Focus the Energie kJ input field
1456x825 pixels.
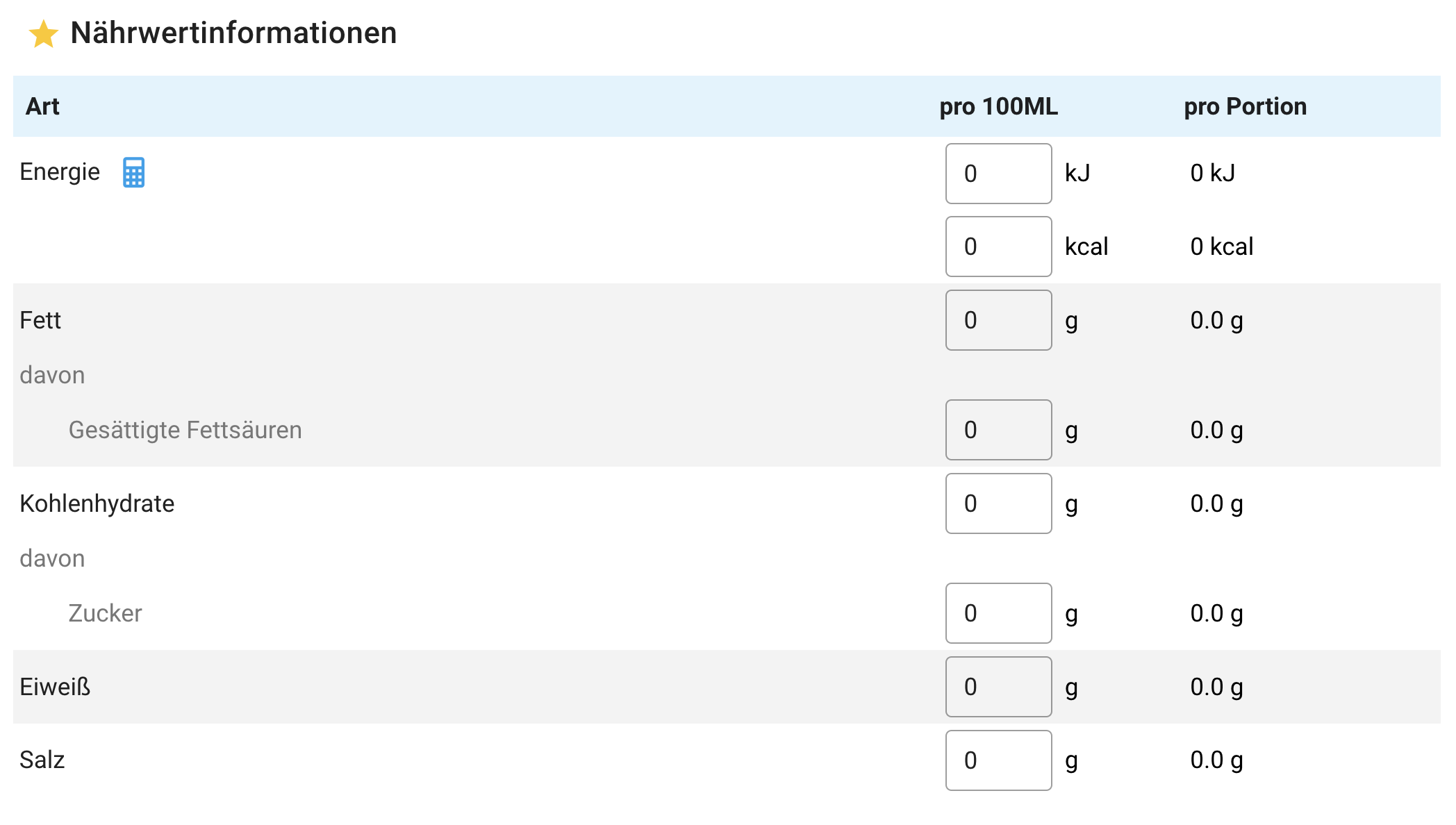(998, 174)
